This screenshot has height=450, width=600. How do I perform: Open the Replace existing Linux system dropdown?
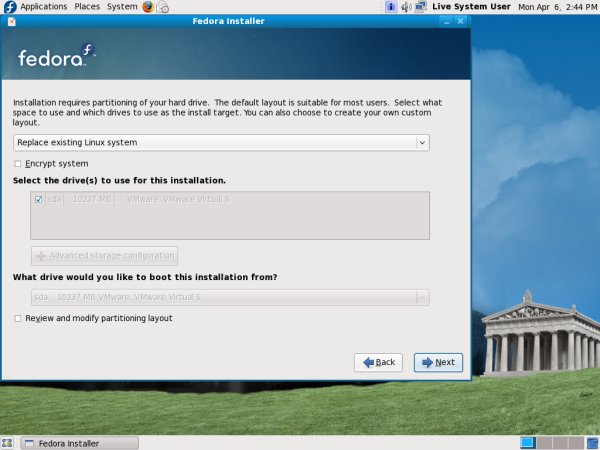[x=221, y=143]
